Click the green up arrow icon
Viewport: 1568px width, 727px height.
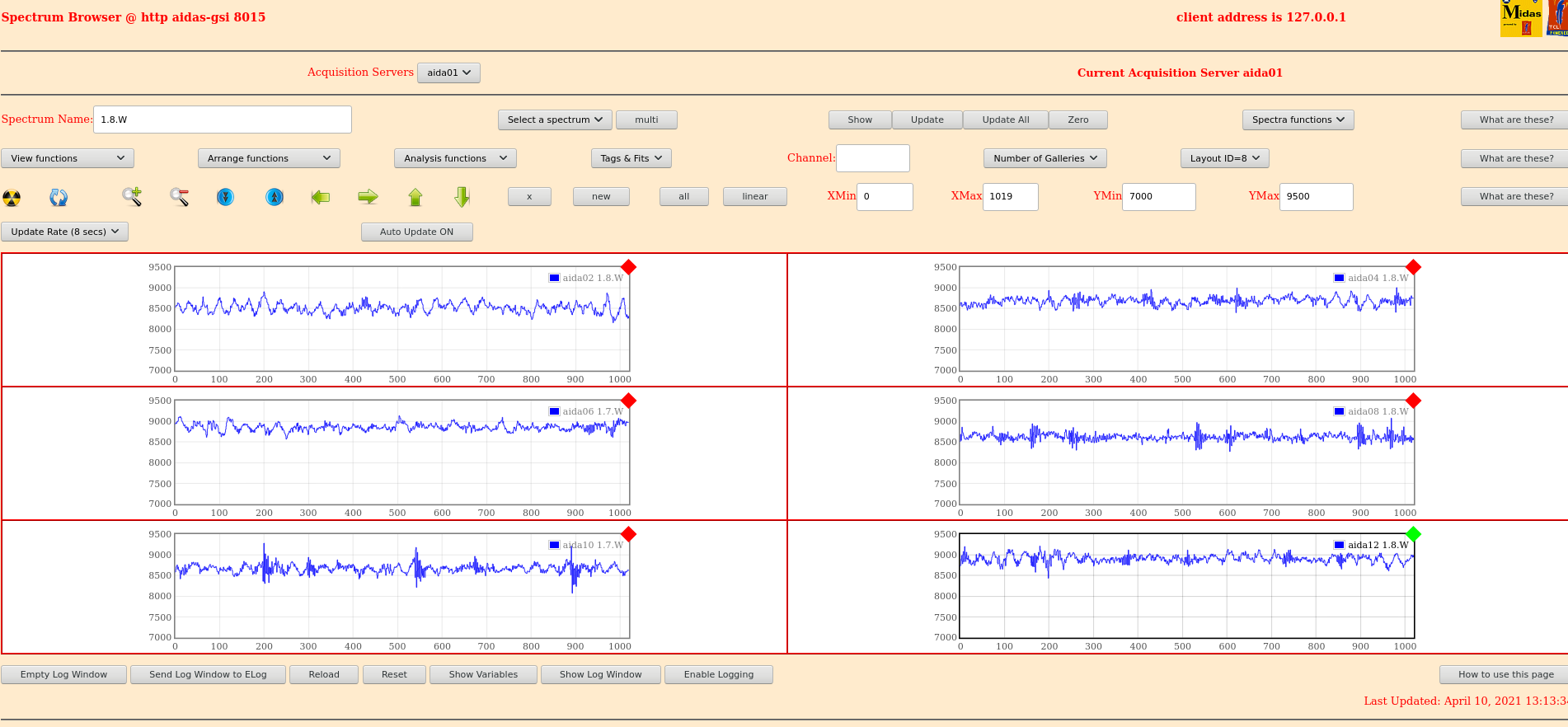pyautogui.click(x=415, y=196)
